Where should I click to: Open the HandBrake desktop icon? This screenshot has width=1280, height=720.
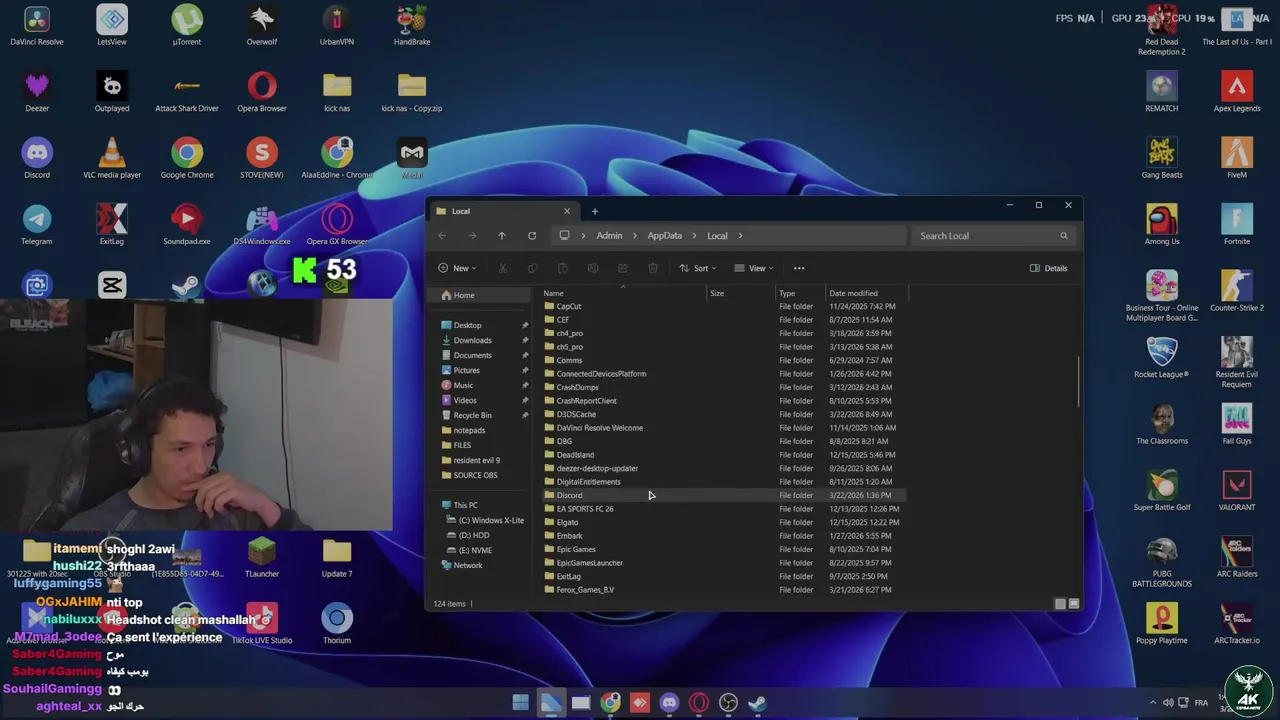[412, 27]
